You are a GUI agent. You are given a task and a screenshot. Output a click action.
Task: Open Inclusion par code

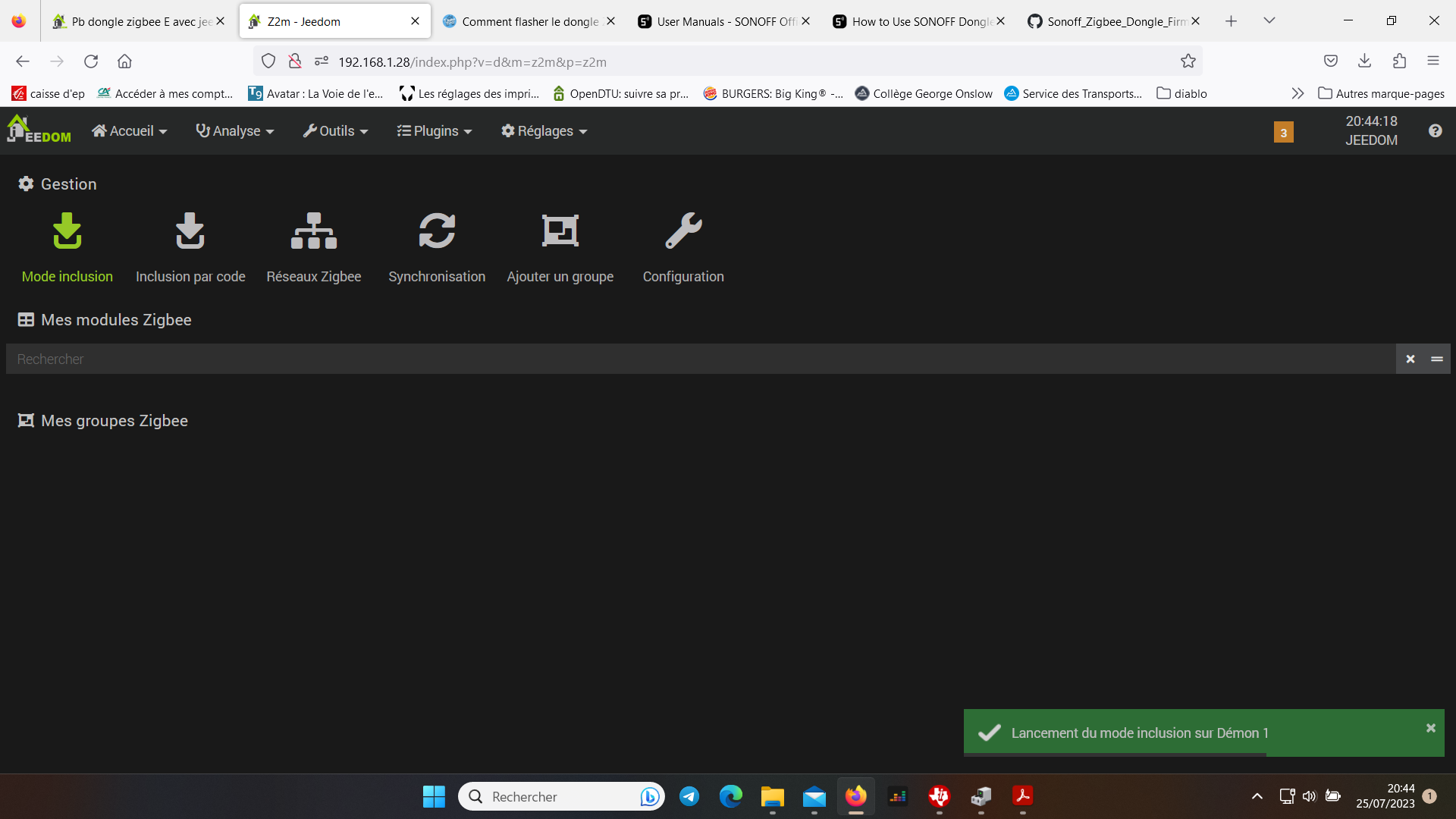(x=190, y=231)
